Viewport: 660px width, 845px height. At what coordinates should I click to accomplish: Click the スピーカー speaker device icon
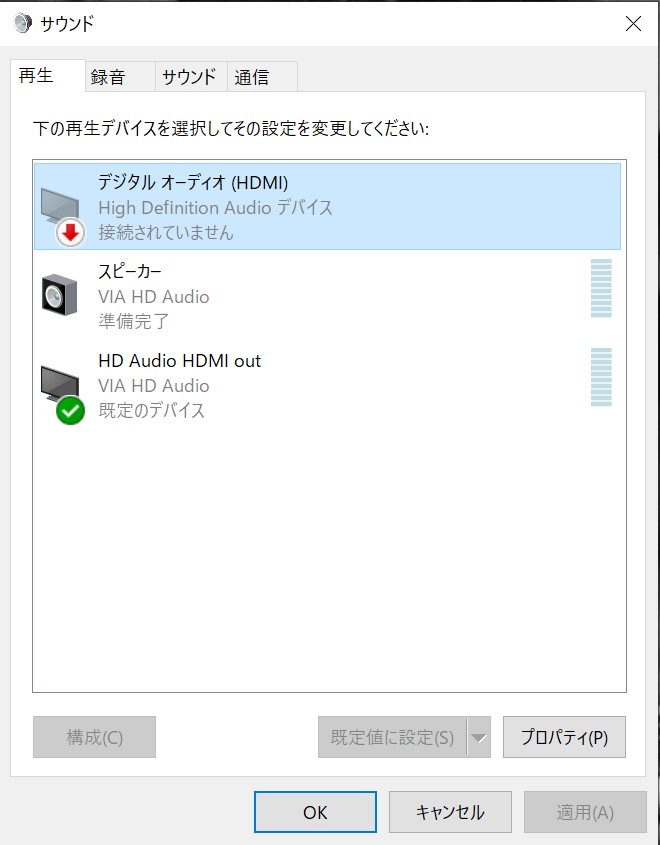click(x=60, y=295)
